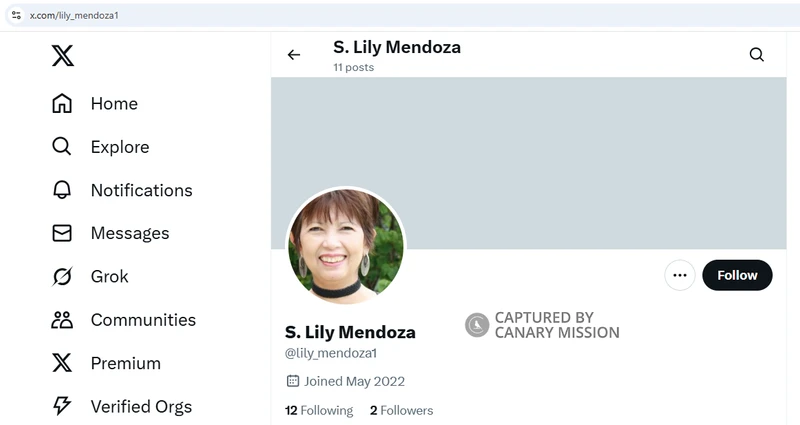Select the Home menu label

(114, 104)
